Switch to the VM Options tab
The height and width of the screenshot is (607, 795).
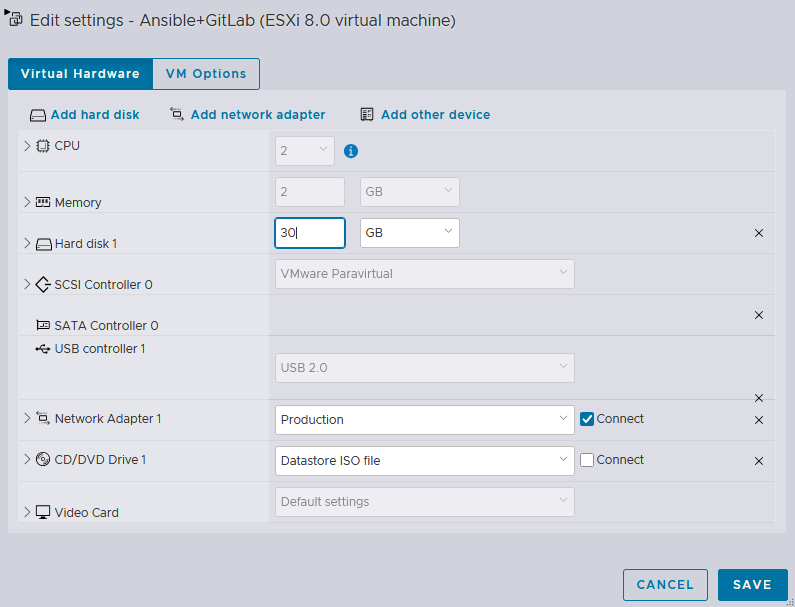[x=206, y=74]
